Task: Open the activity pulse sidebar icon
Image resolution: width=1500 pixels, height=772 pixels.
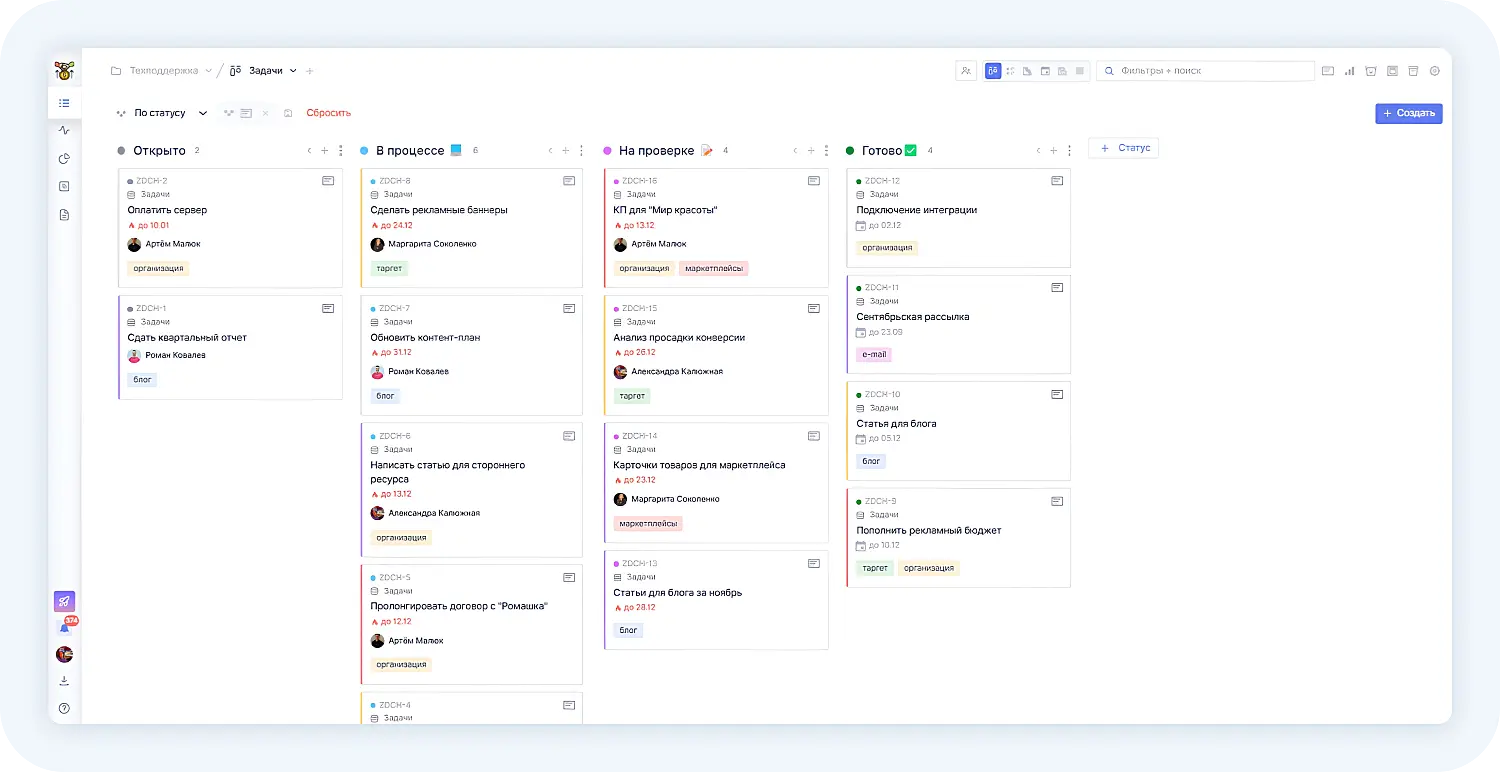Action: click(x=64, y=130)
